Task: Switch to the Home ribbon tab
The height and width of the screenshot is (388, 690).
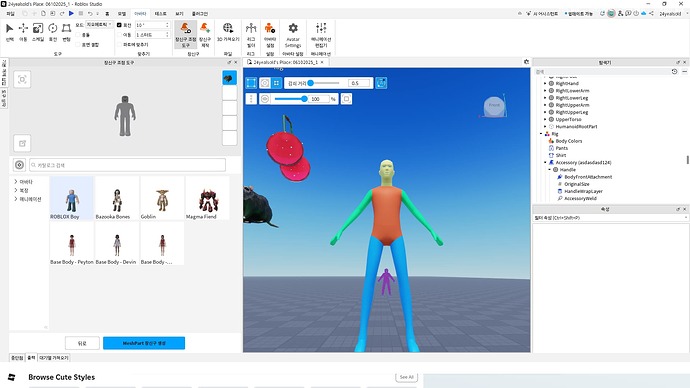Action: (x=107, y=14)
